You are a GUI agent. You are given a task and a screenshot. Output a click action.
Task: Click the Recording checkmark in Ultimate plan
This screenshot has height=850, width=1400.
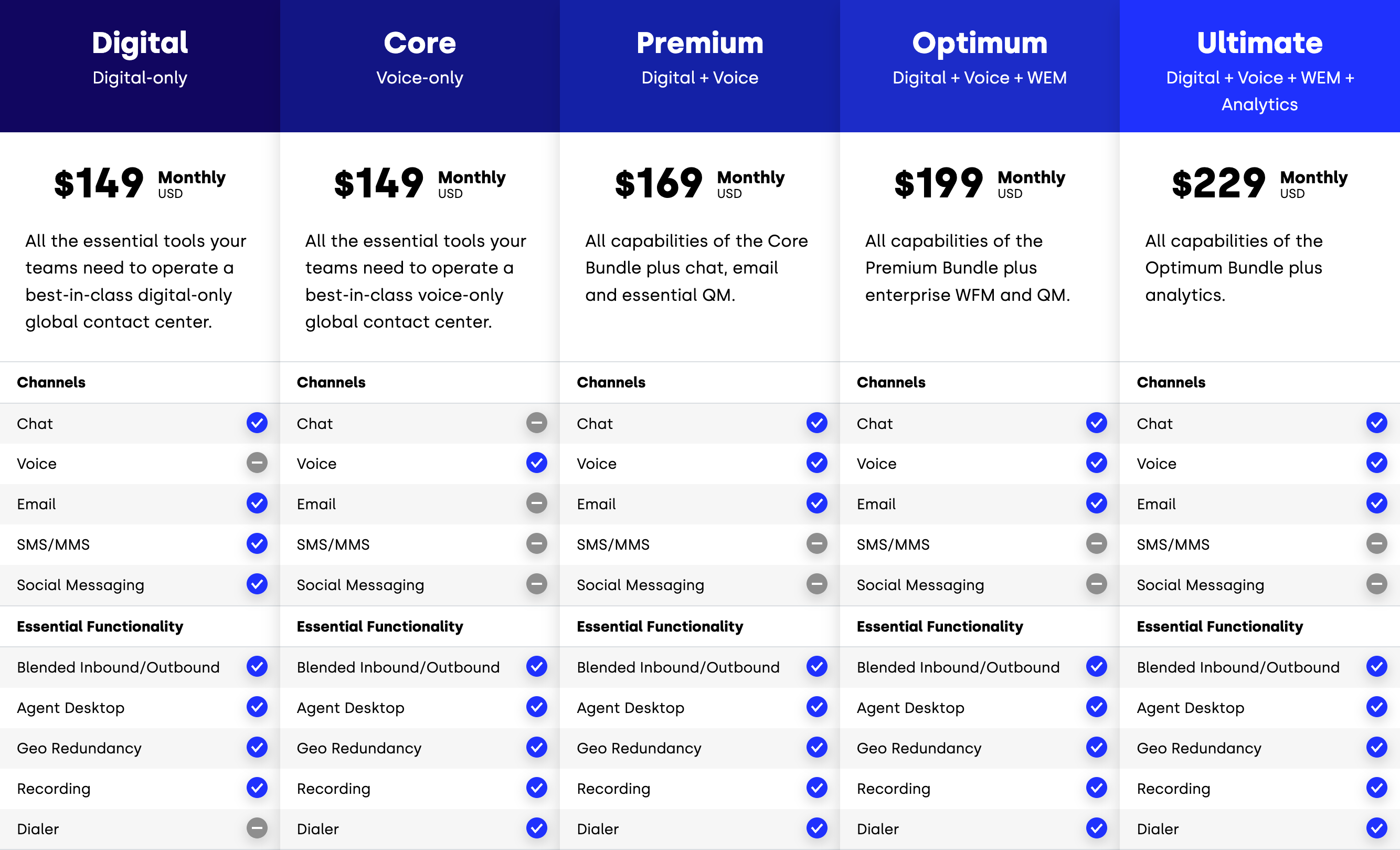click(x=1376, y=788)
